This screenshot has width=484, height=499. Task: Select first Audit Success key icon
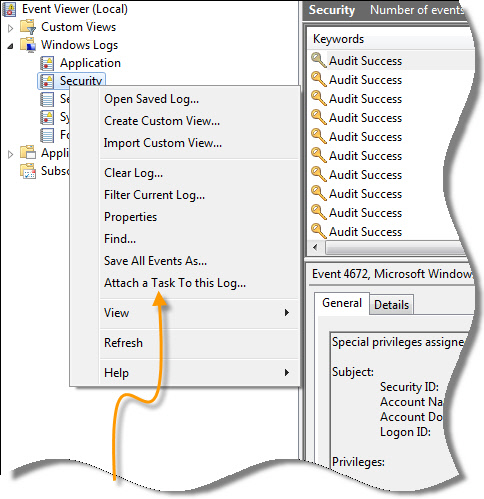tap(319, 60)
